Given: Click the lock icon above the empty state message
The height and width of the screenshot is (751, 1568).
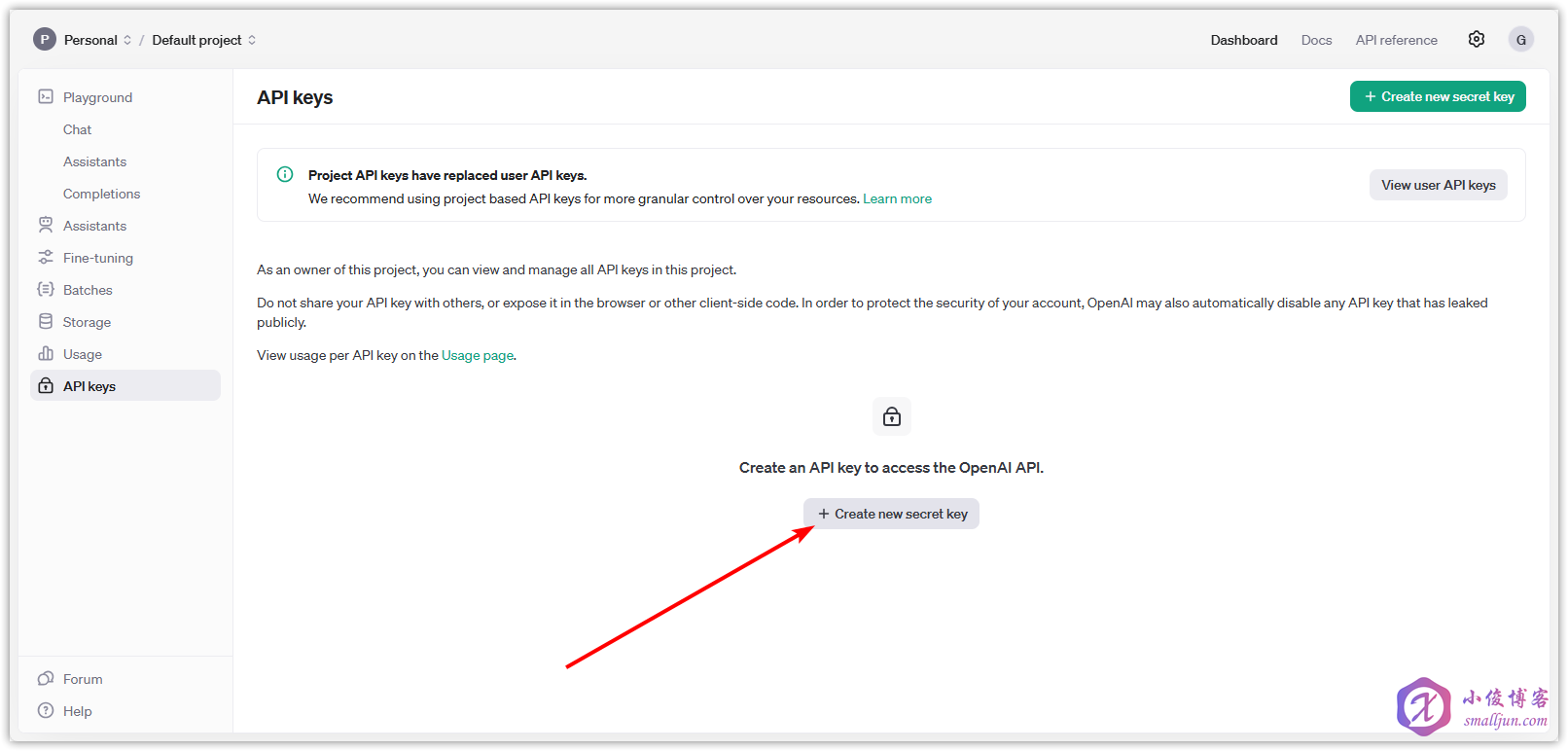Looking at the screenshot, I should point(892,416).
